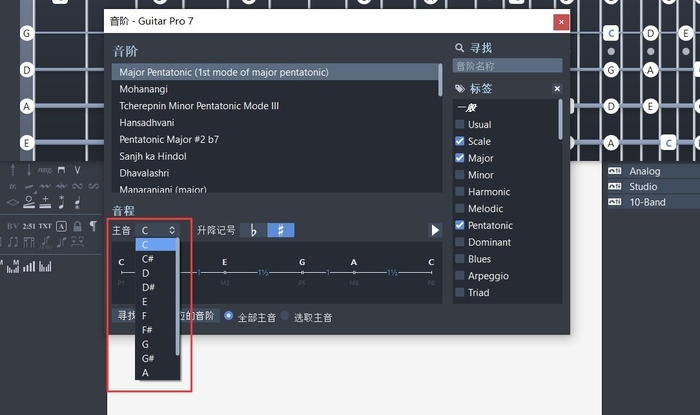Choose F# from the root note dropdown

click(147, 329)
